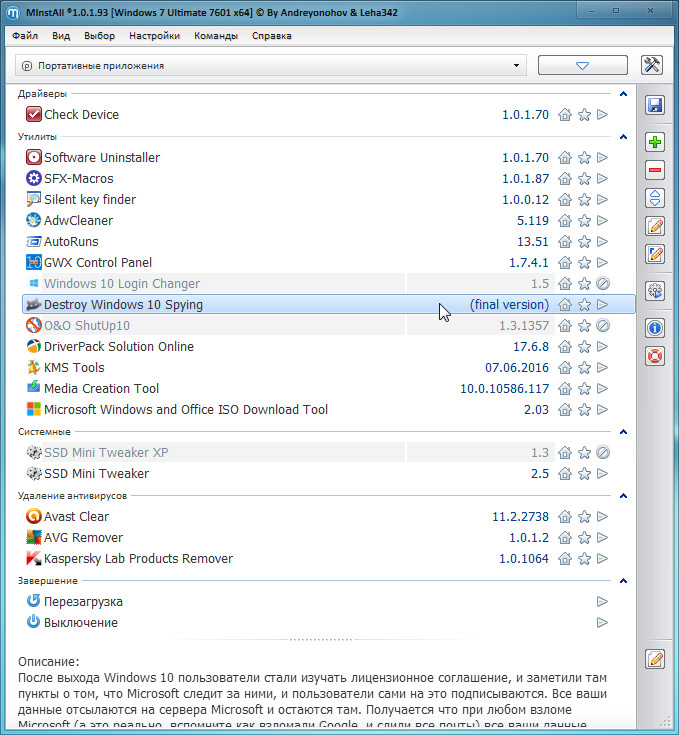Run AutoRuns using its play arrow
This screenshot has height=735, width=679.
(603, 241)
